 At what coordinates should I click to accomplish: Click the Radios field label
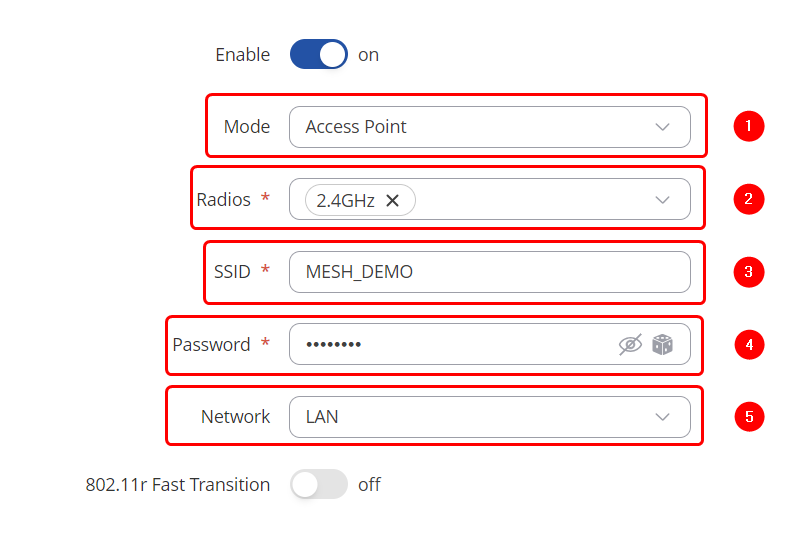coord(224,199)
